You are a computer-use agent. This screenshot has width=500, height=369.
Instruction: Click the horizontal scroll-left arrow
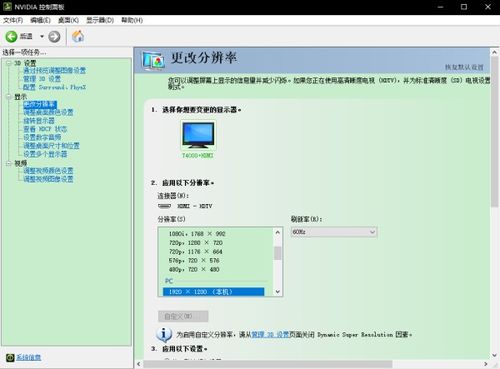point(139,364)
